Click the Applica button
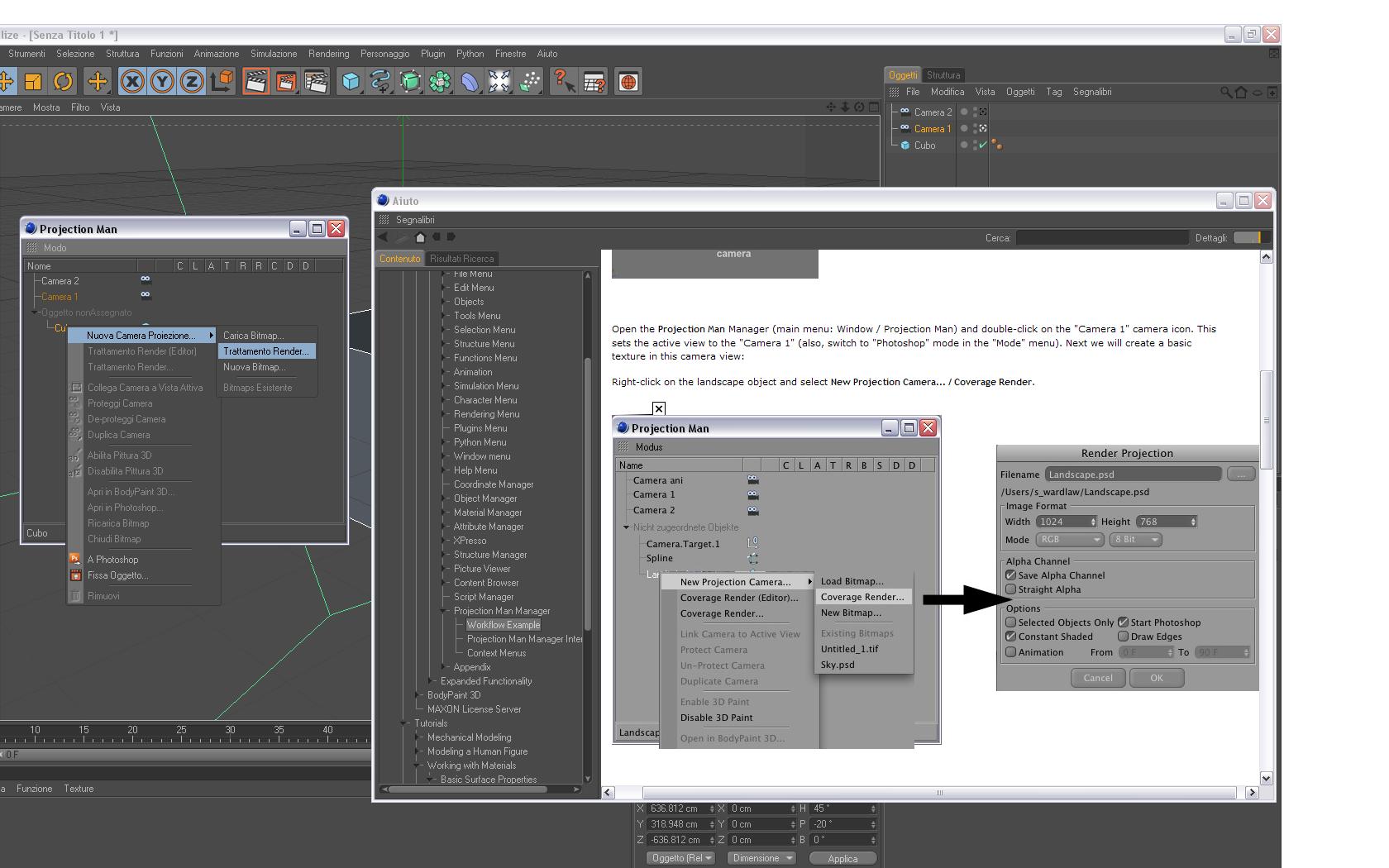1389x868 pixels. point(842,858)
